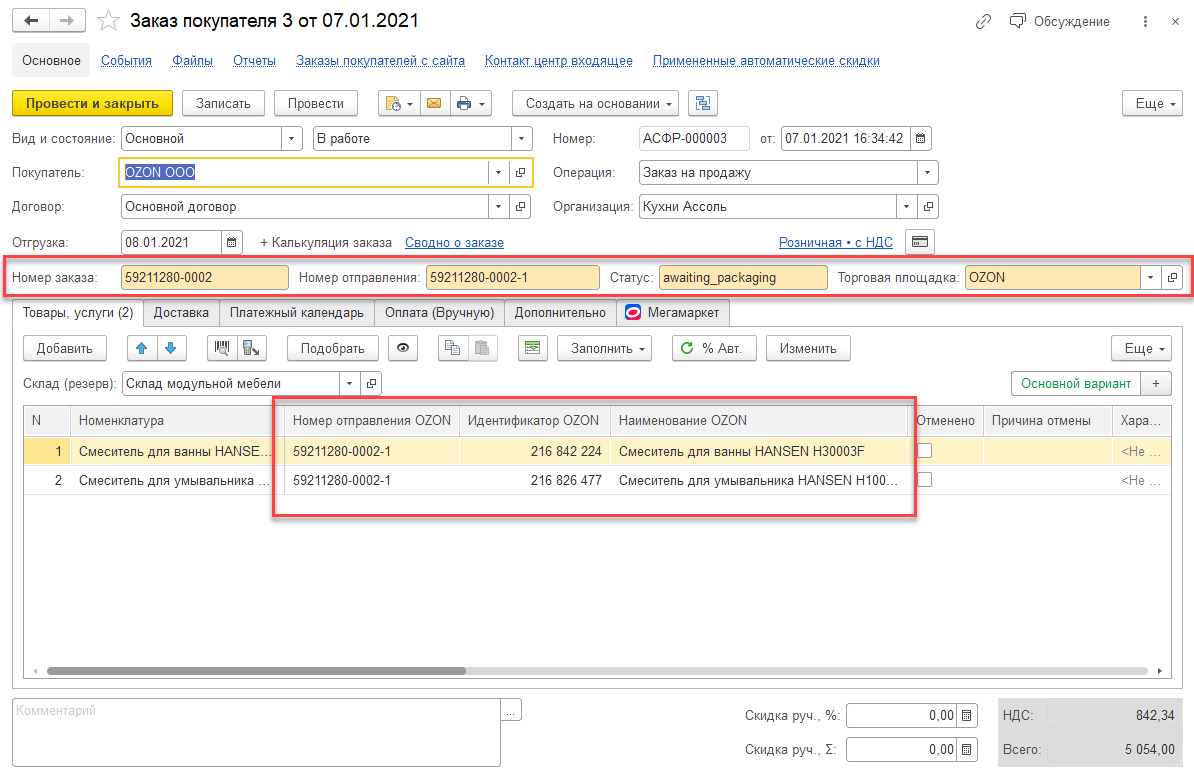This screenshot has height=771, width=1194.
Task: Click the copy link chain icon
Action: [983, 21]
